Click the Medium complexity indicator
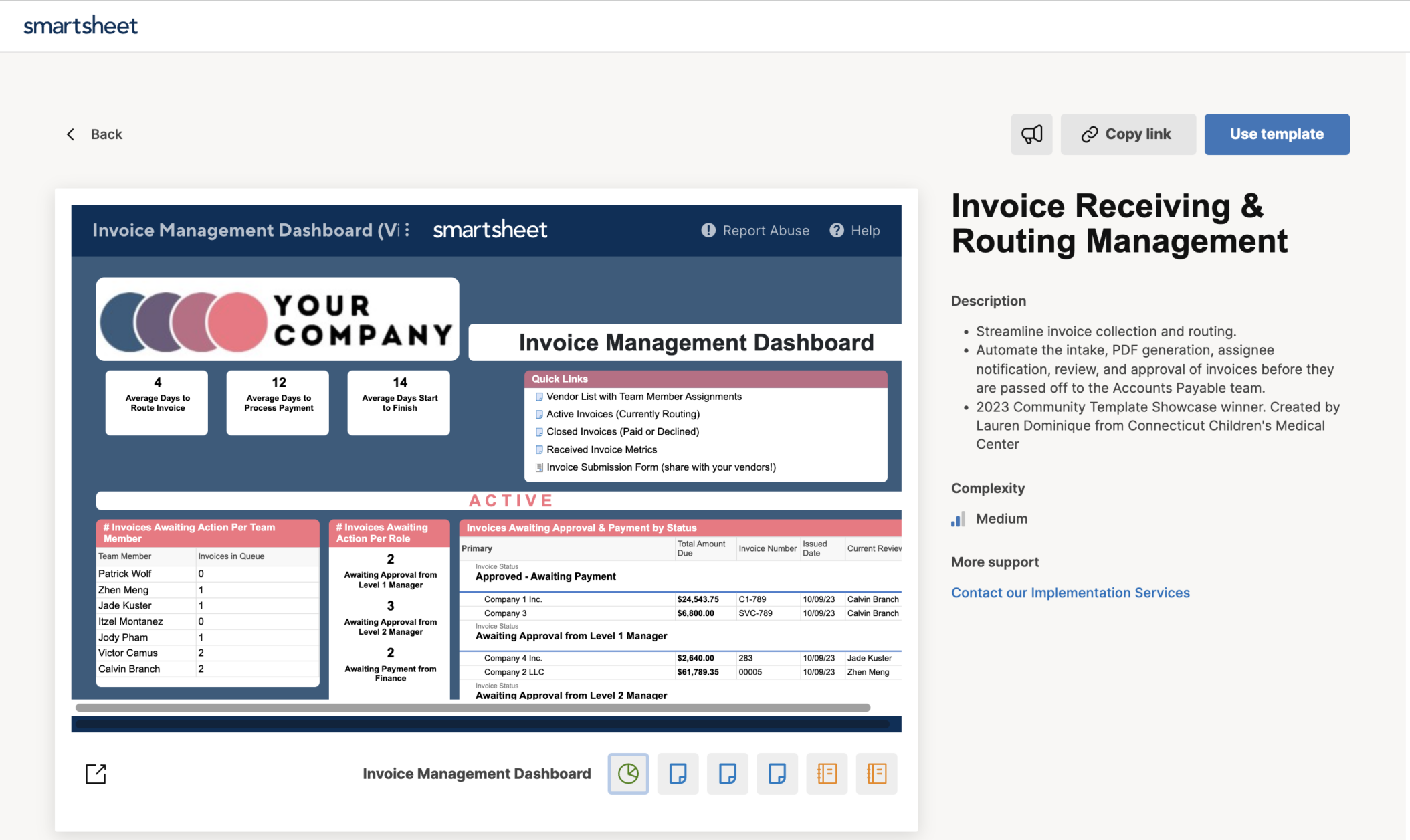 point(989,519)
